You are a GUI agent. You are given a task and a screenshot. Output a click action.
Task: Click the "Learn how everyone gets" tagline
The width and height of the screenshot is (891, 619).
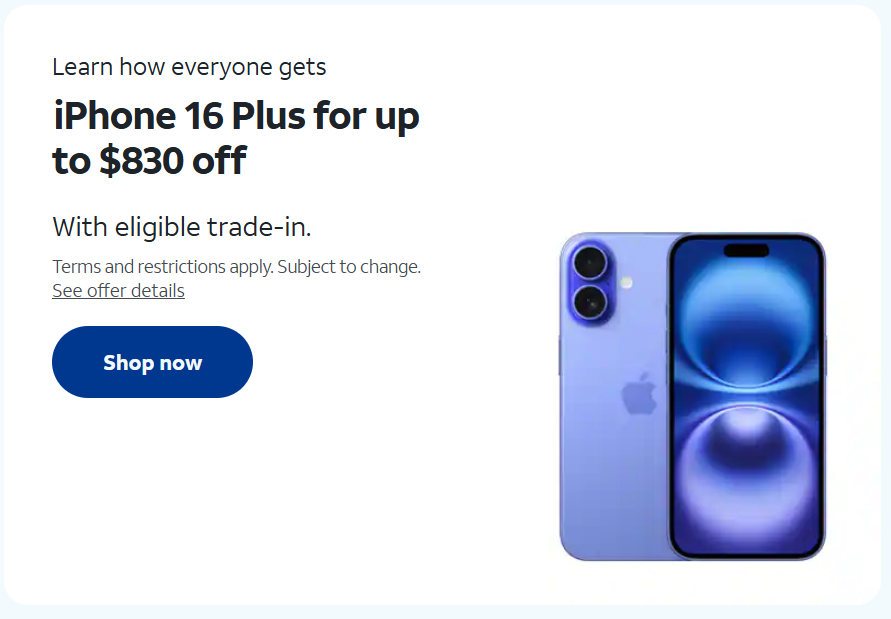[x=189, y=67]
